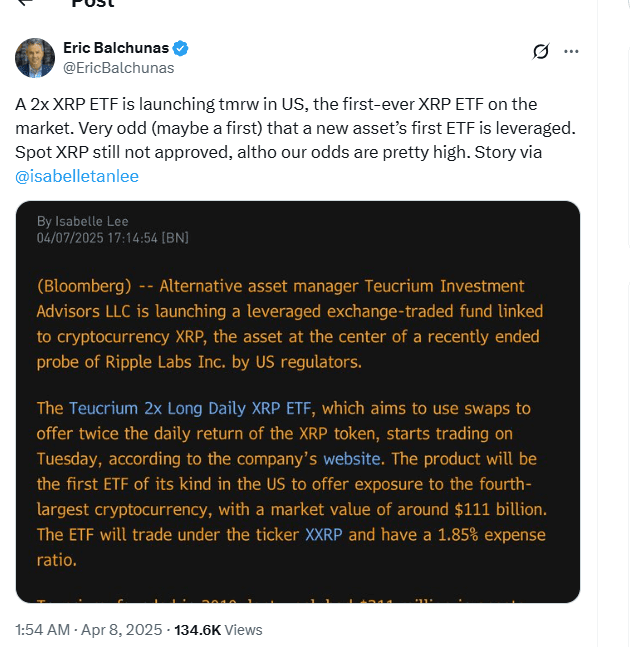Click the blue "website" word in article

[x=351, y=459]
